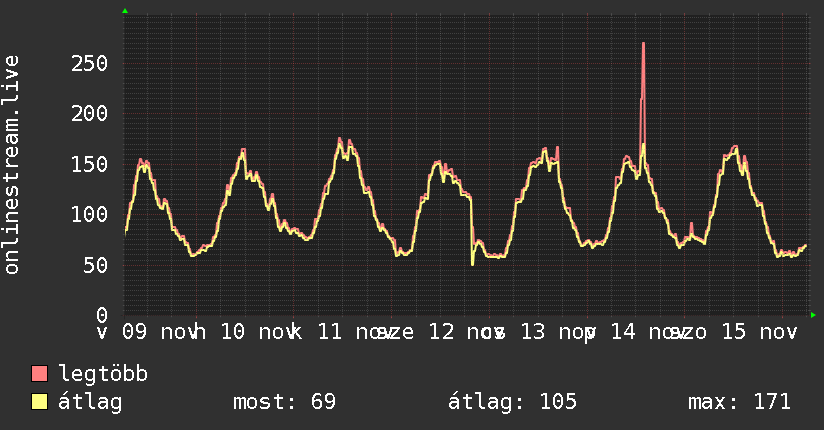The width and height of the screenshot is (824, 430).
Task: Click the tall spike peak on 14 nov
Action: pos(643,44)
